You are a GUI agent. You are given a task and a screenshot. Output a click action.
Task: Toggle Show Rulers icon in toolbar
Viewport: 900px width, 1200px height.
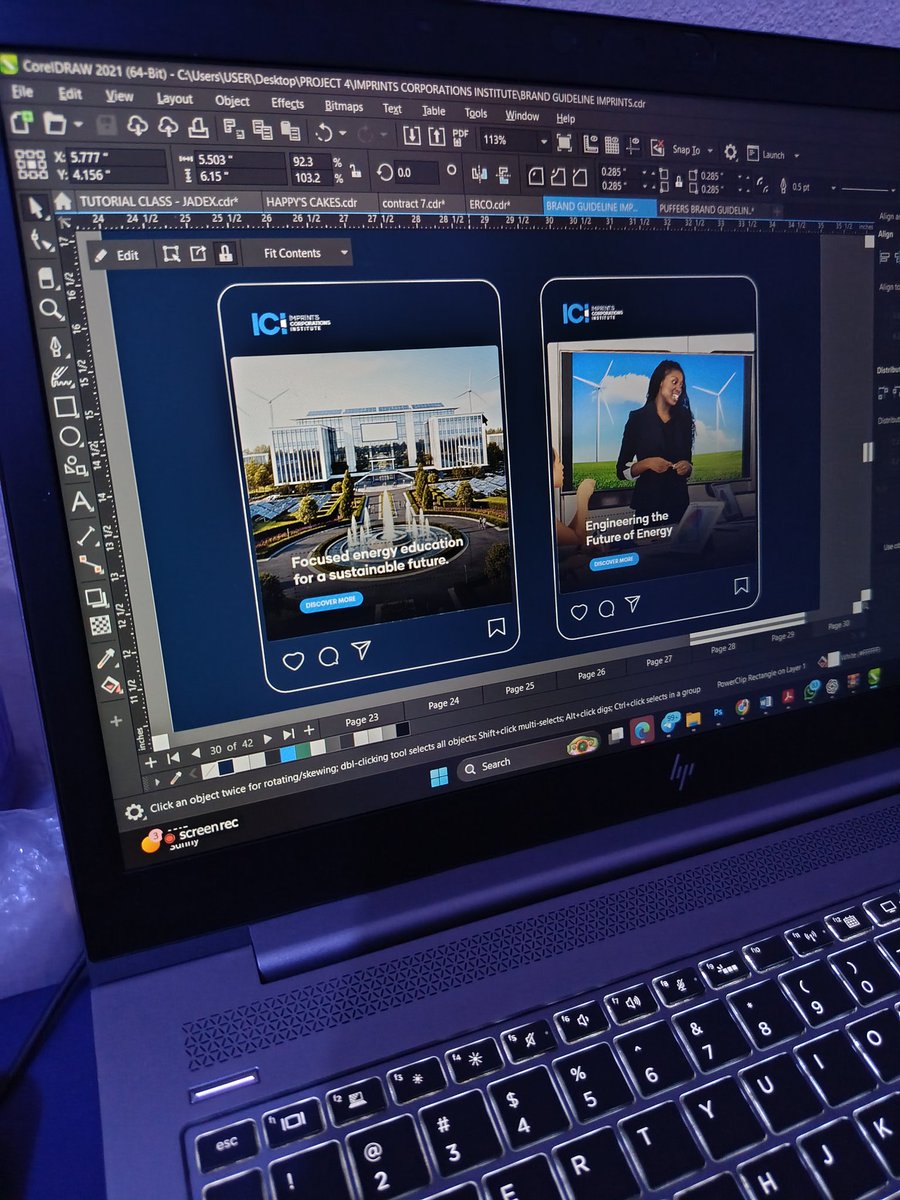click(x=590, y=143)
